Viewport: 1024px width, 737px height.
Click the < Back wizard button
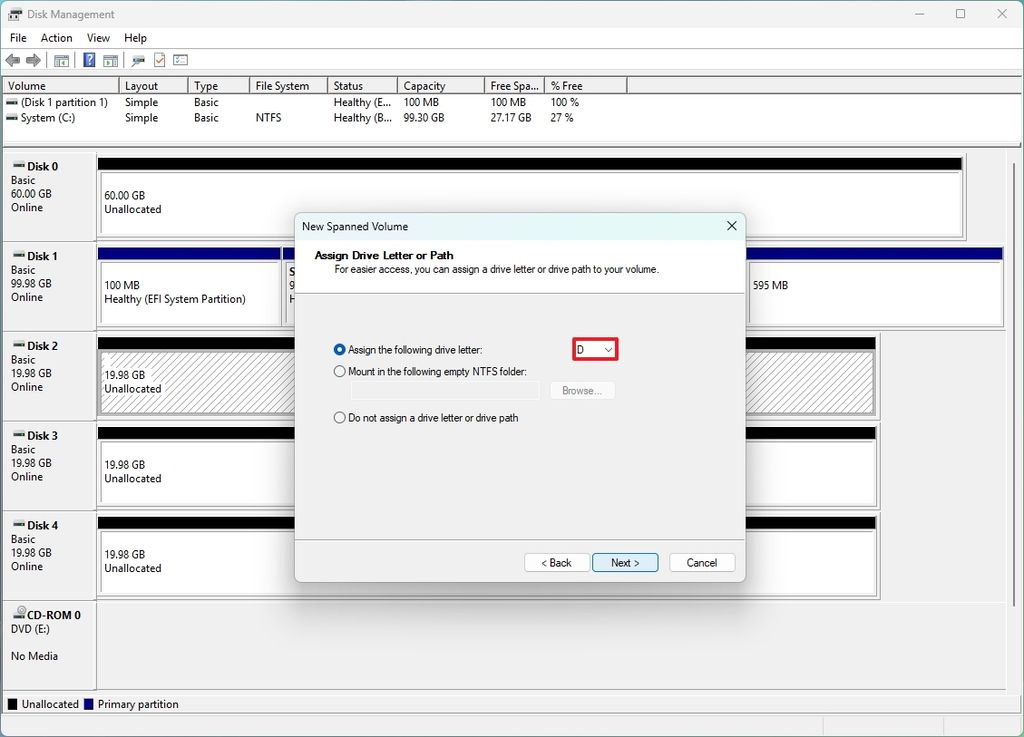tap(556, 563)
